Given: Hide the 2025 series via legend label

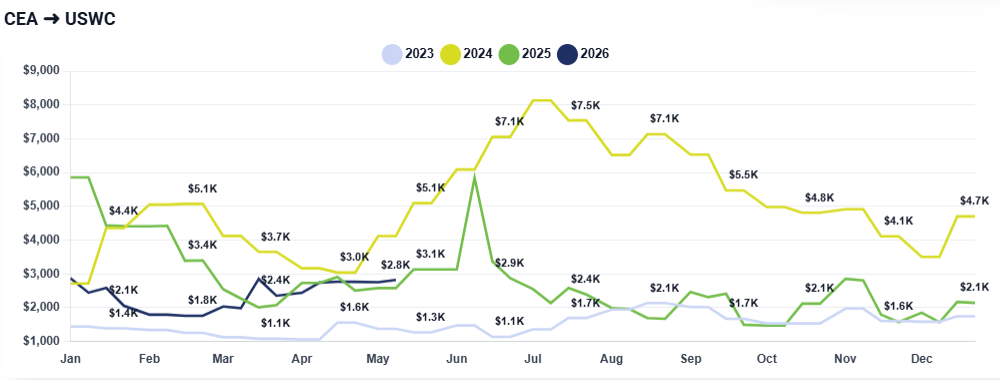Looking at the screenshot, I should point(536,54).
